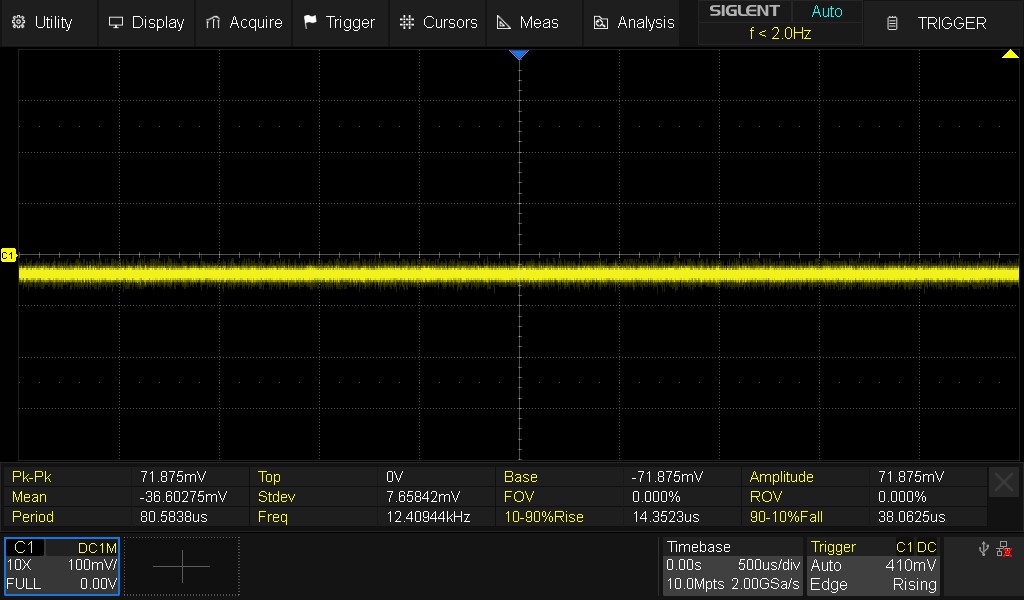Click the SIGLENT logo

click(x=744, y=11)
